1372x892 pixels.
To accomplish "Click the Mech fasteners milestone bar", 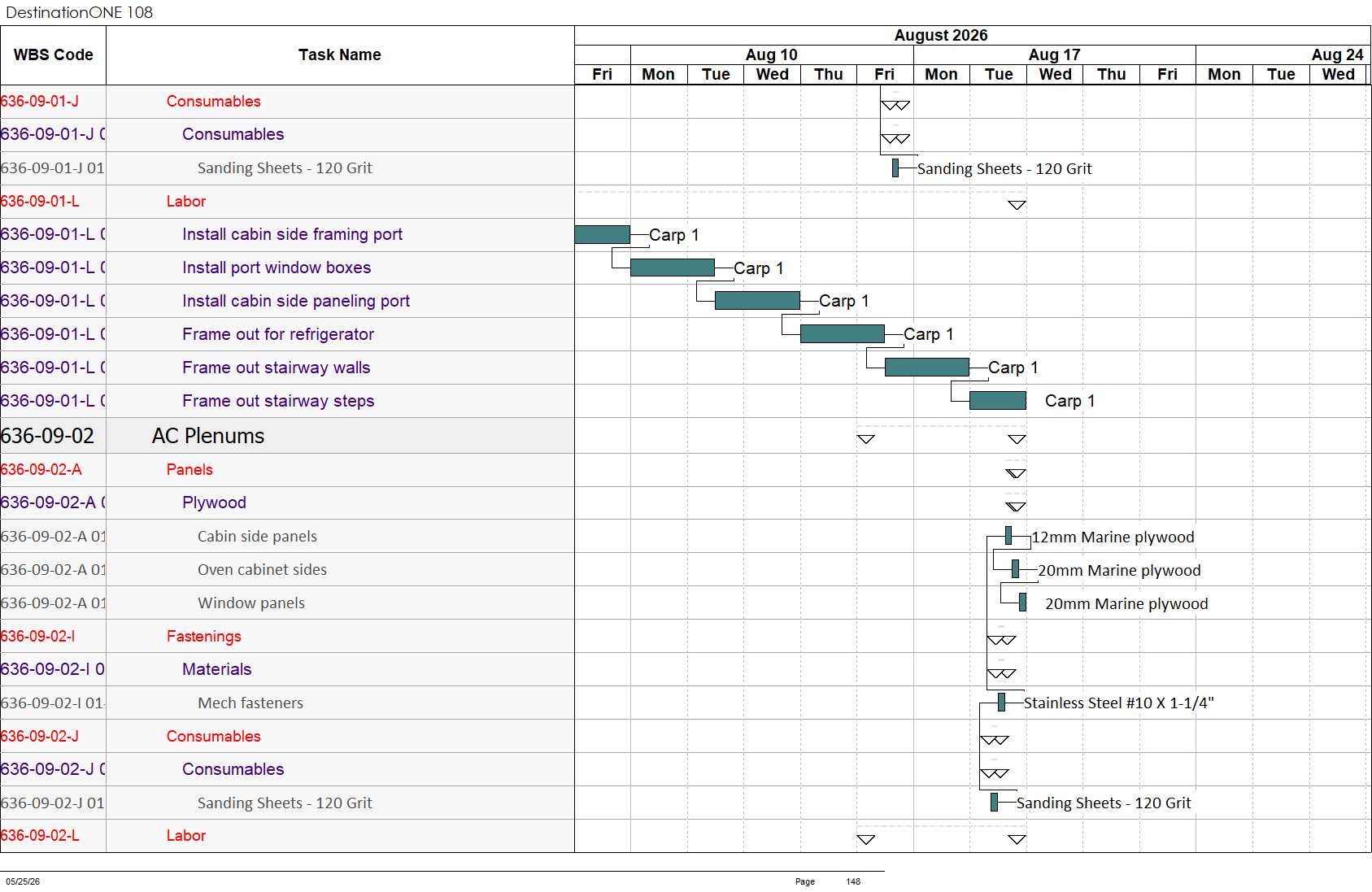I will click(x=1001, y=703).
